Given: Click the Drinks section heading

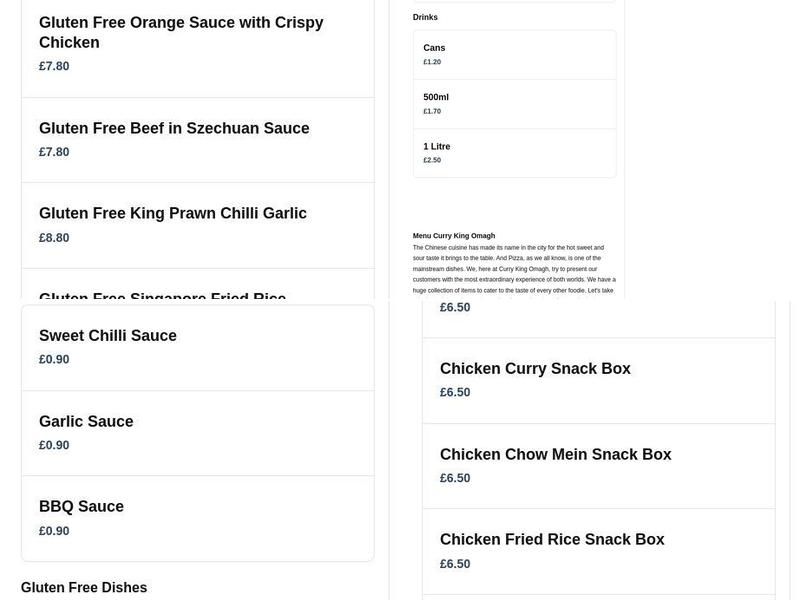Looking at the screenshot, I should click(423, 16).
